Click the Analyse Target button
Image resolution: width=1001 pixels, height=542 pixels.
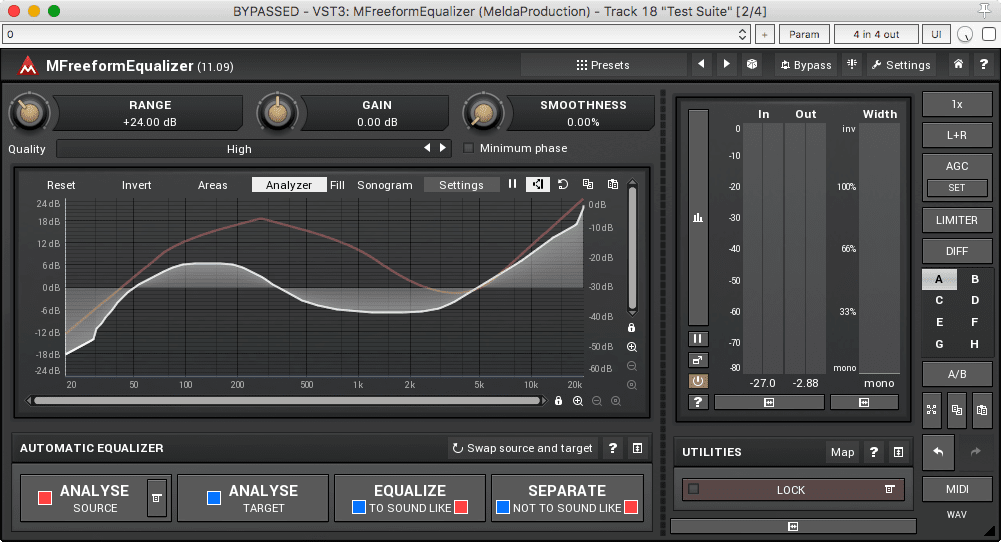252,498
